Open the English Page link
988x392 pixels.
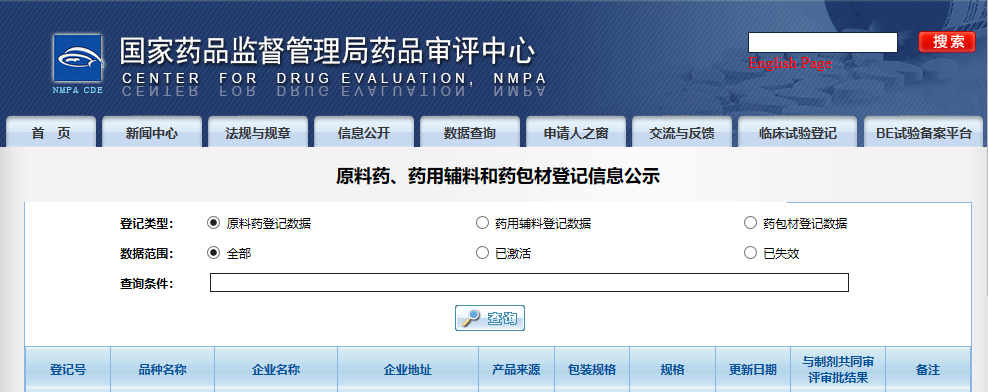pyautogui.click(x=790, y=63)
